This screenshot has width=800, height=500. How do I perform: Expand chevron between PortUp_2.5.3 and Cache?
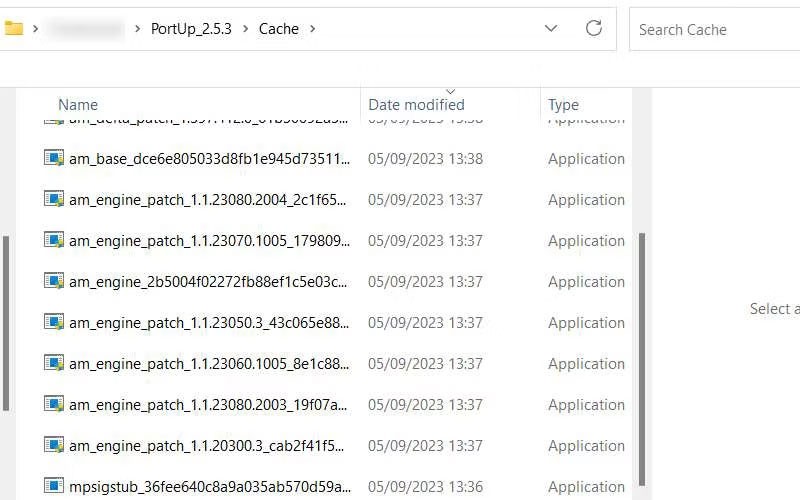tap(245, 29)
